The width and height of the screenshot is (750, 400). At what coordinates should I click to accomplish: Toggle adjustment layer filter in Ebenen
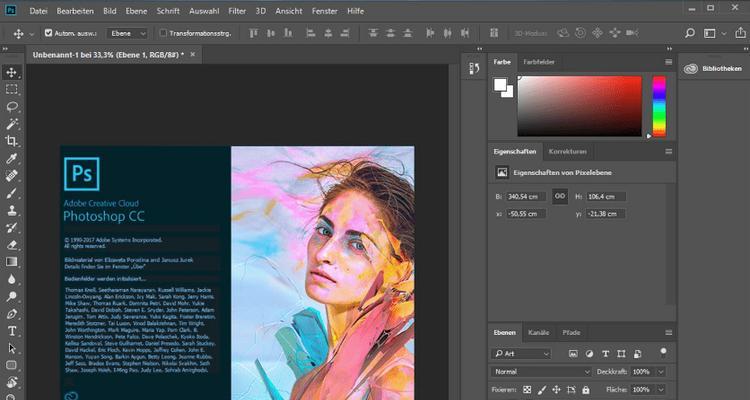pyautogui.click(x=589, y=354)
